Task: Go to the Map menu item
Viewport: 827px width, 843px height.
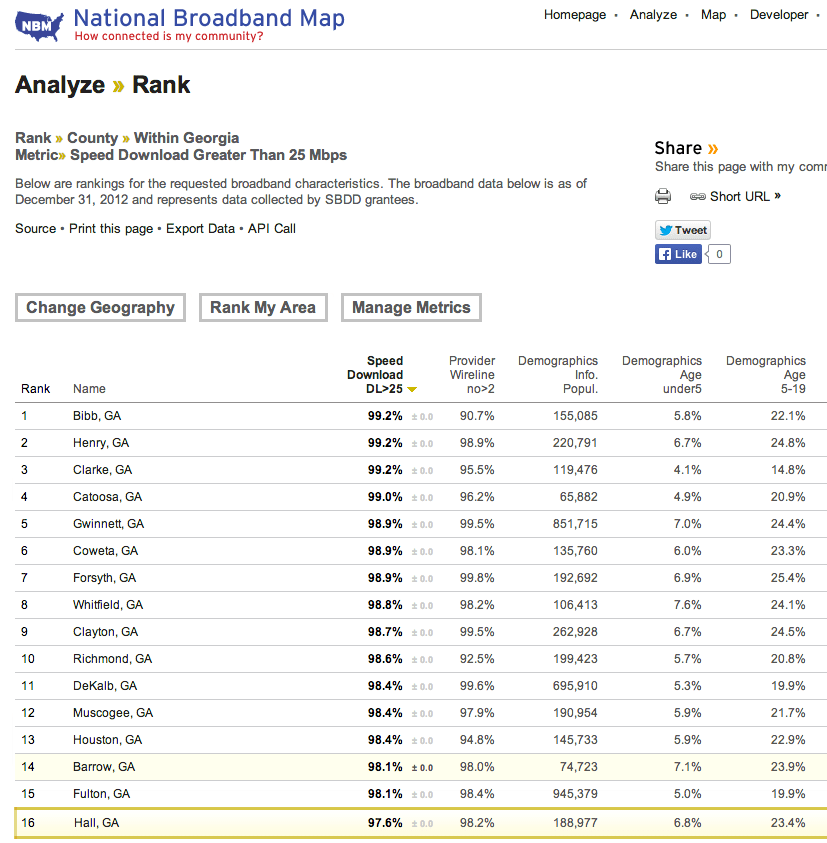Action: click(x=713, y=15)
